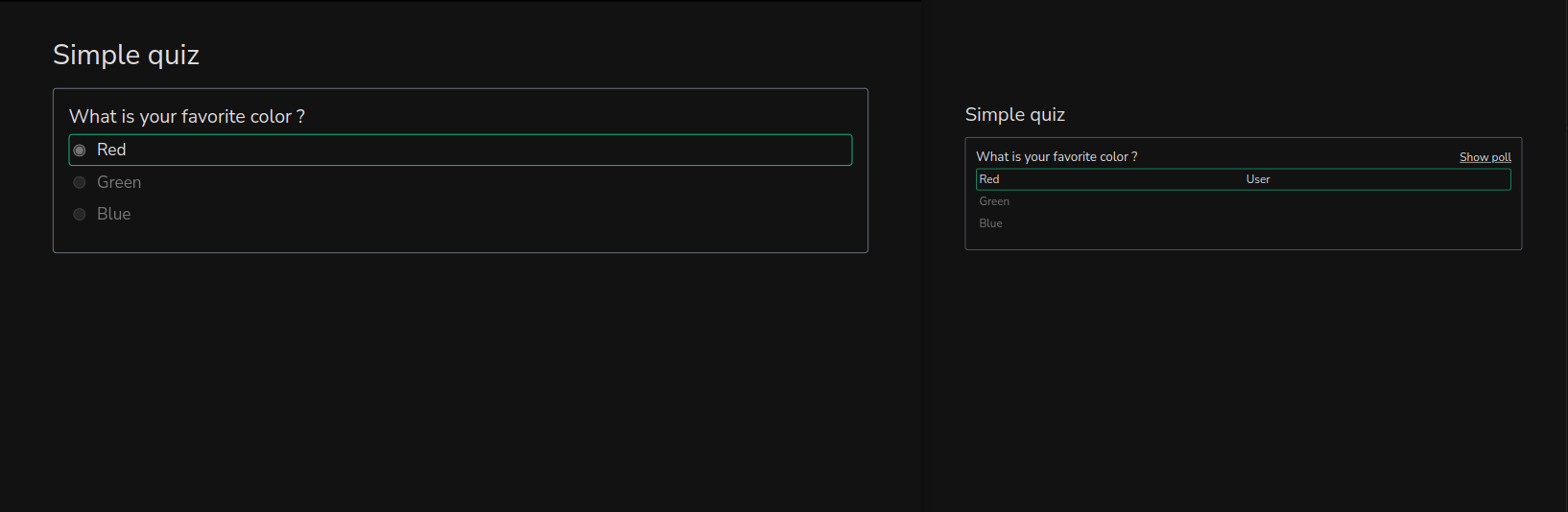Image resolution: width=1568 pixels, height=512 pixels.
Task: Select the Blue radio button
Action: click(x=80, y=214)
